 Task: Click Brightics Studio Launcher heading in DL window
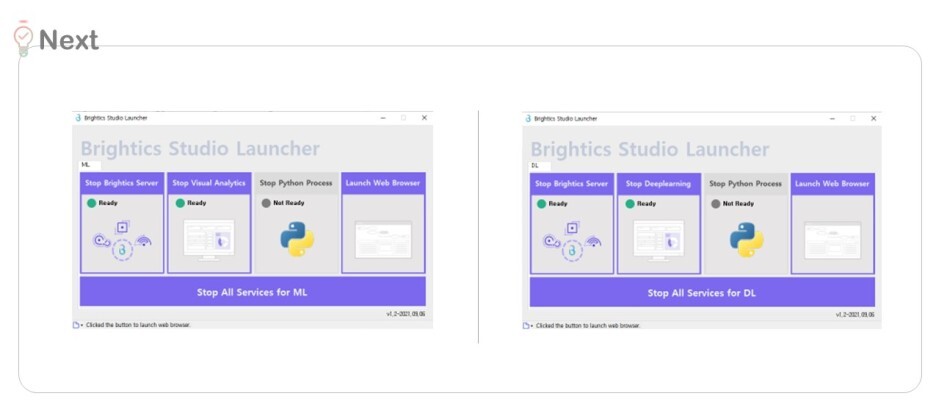650,149
